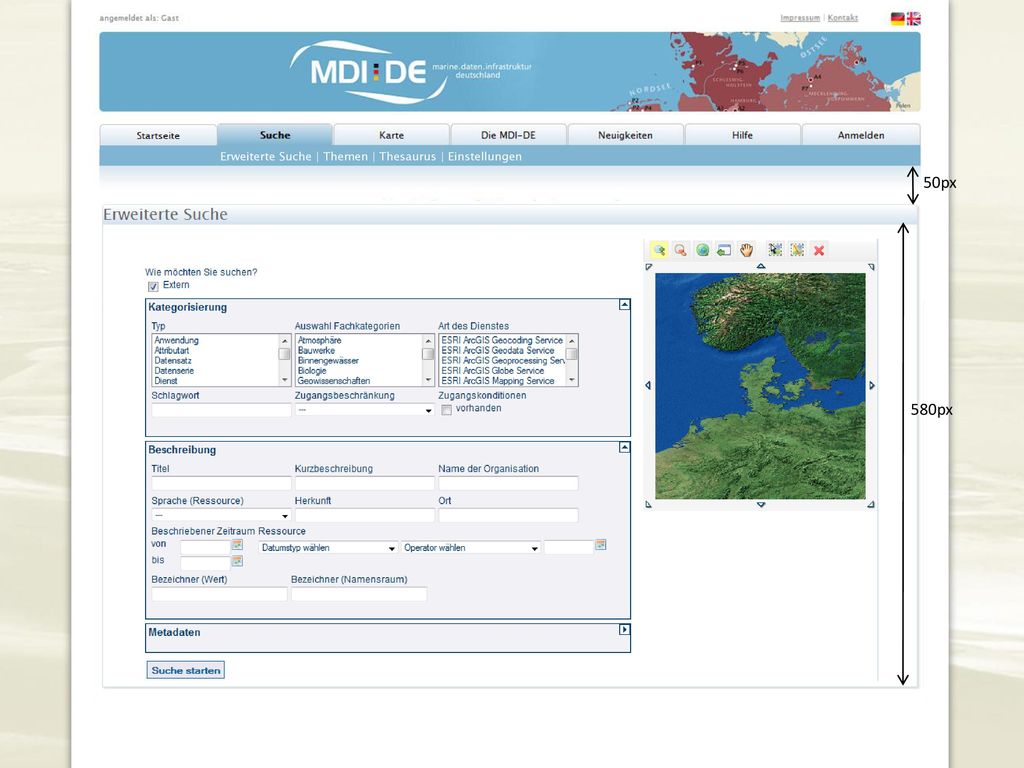Open the 'Die MDI-DE' tab

pyautogui.click(x=508, y=135)
